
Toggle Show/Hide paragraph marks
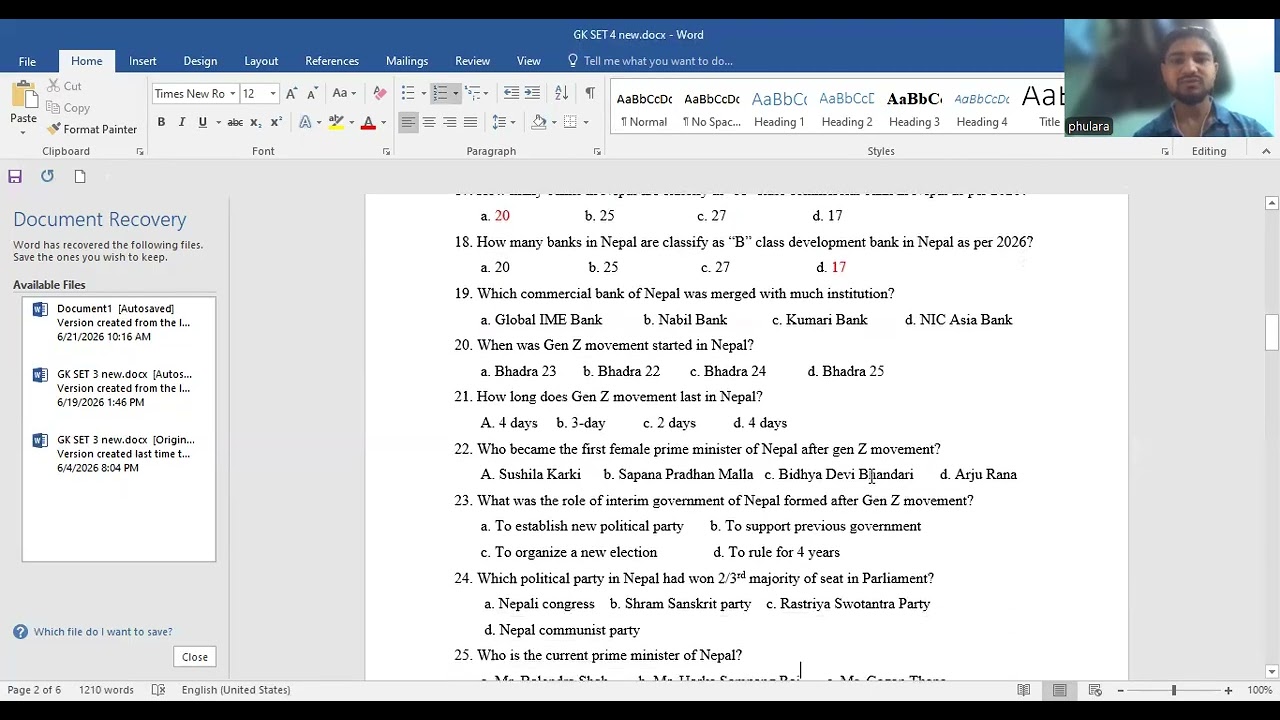click(590, 93)
